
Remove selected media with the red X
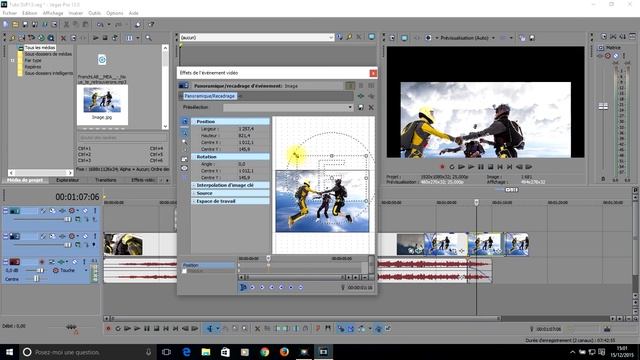tap(63, 38)
